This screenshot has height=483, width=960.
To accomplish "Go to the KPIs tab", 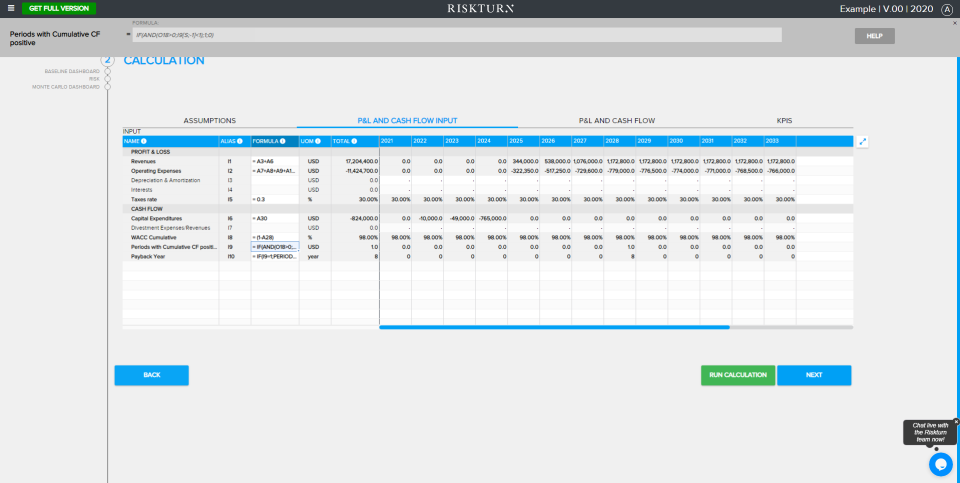I will 785,120.
